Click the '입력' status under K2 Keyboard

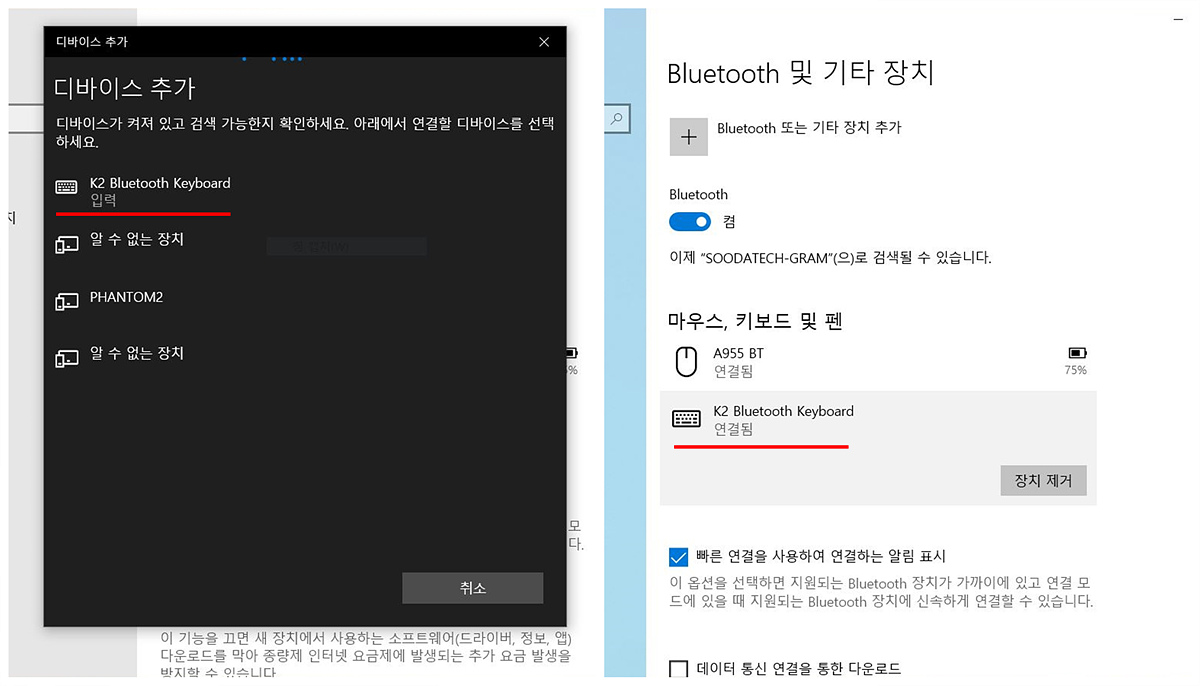pos(103,201)
